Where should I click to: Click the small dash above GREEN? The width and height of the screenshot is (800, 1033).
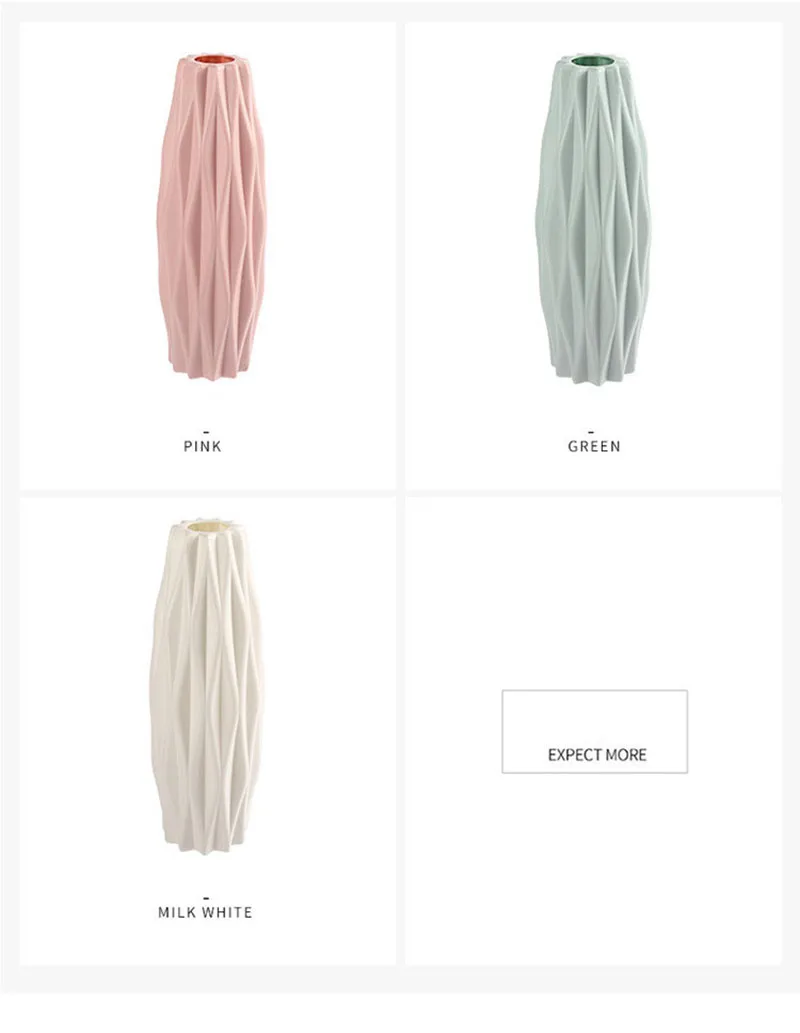[591, 432]
